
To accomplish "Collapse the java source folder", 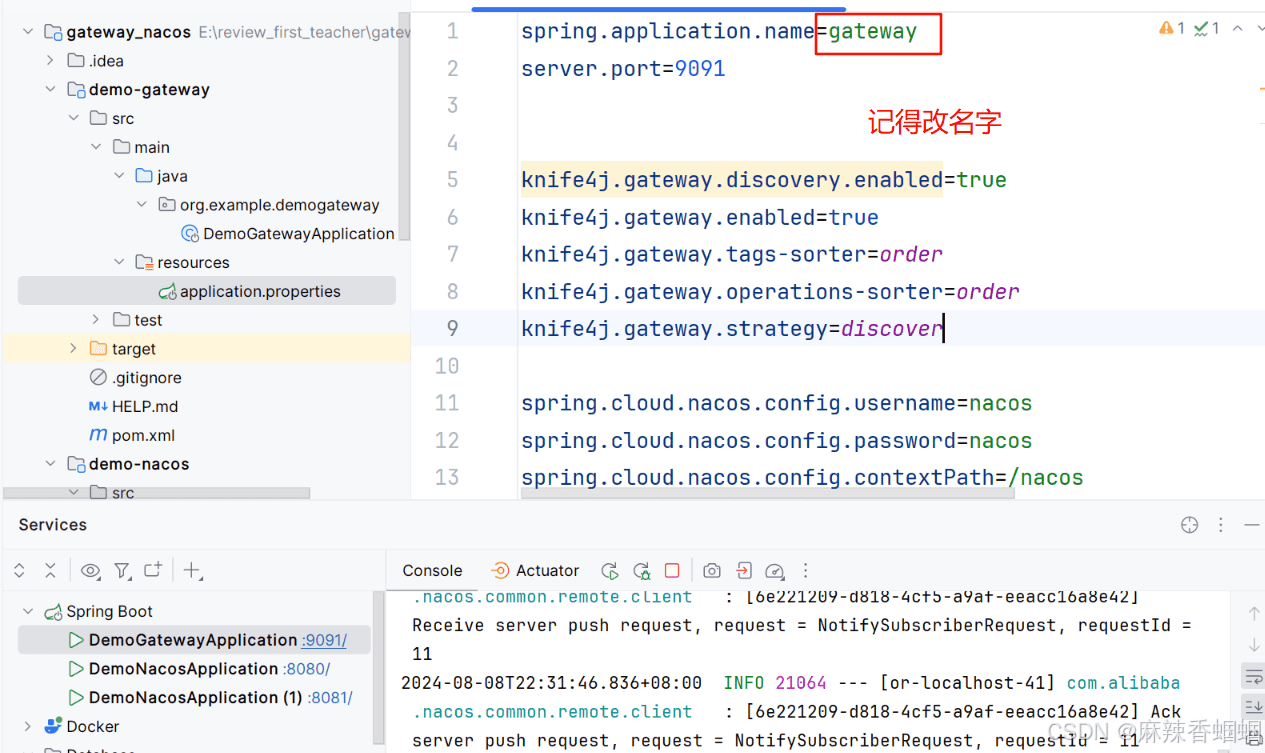I will coord(119,176).
